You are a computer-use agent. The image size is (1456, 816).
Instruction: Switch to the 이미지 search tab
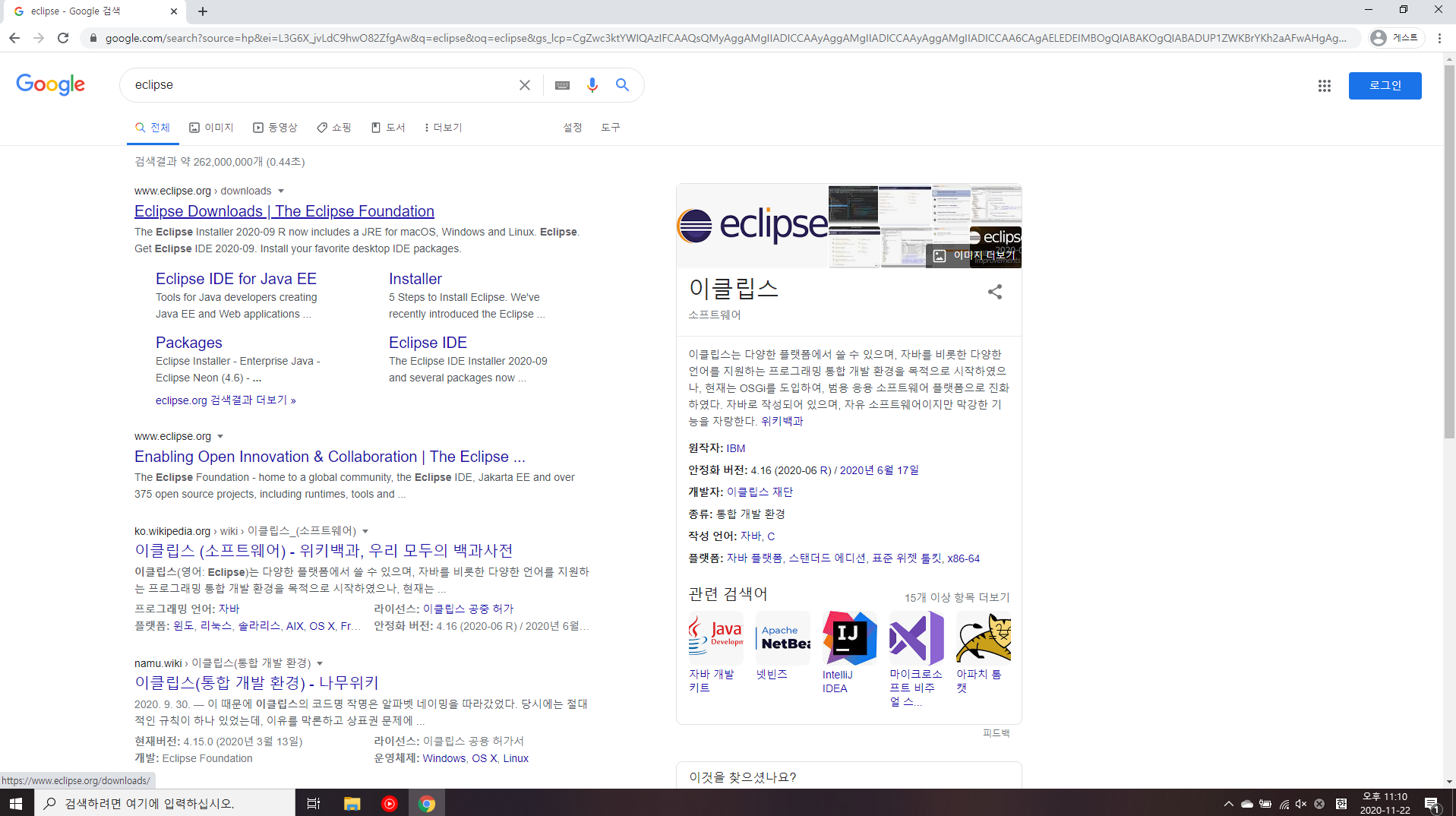211,128
